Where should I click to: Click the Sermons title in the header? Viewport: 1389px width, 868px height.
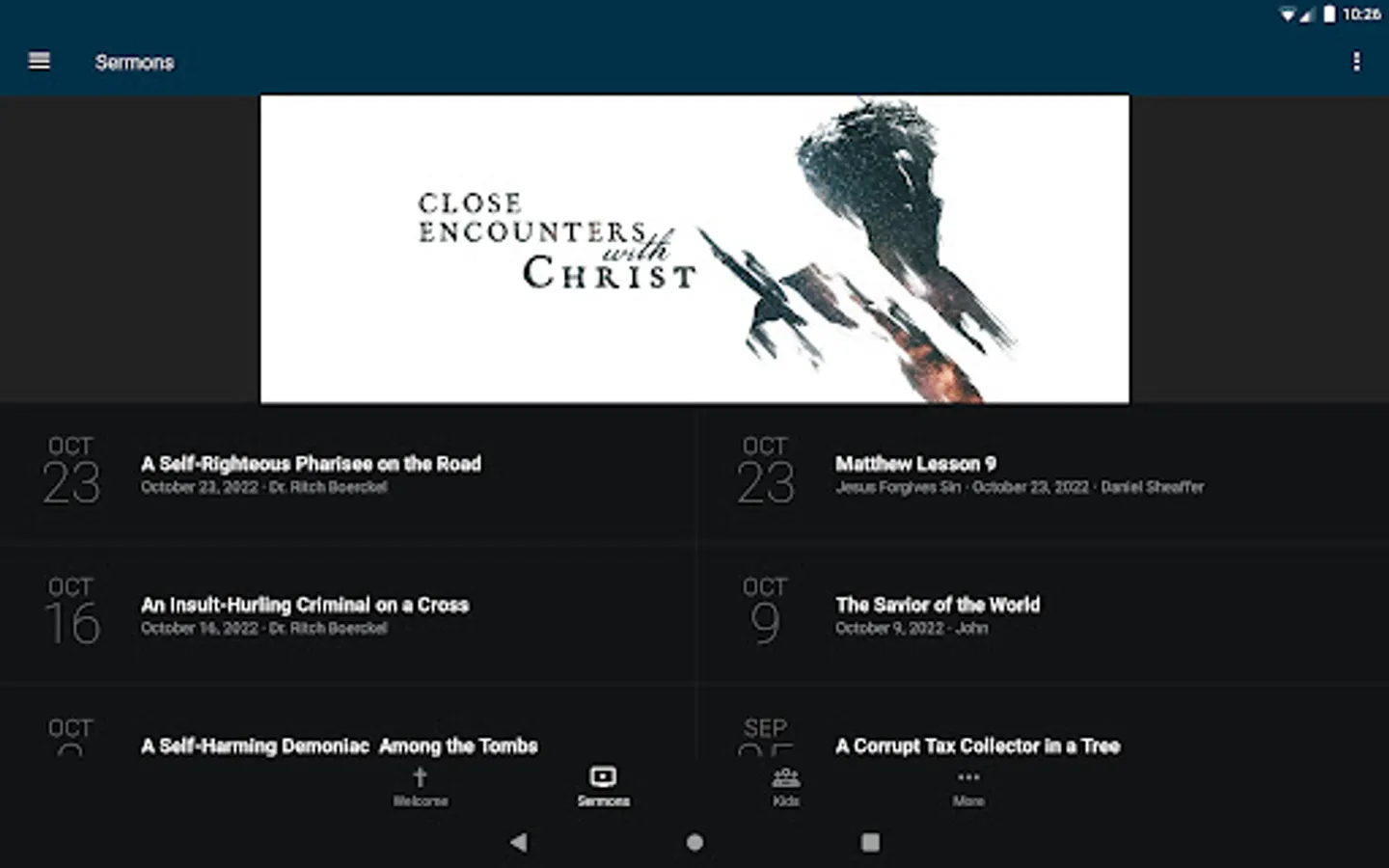pos(134,62)
